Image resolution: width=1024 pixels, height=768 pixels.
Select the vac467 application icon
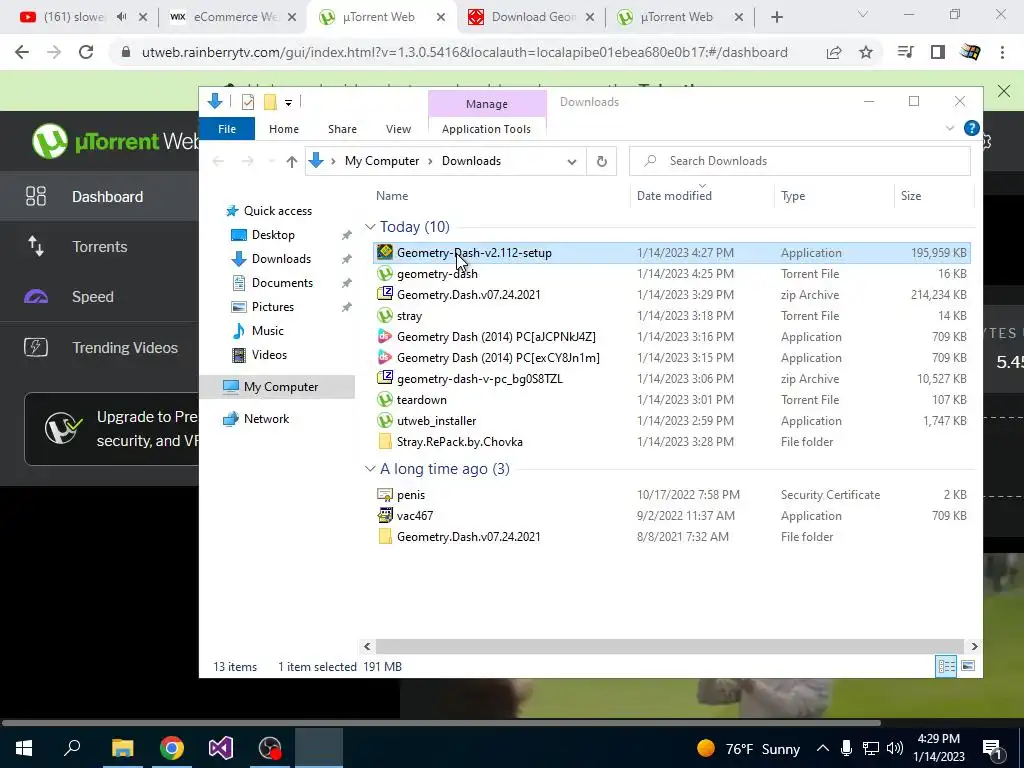click(x=385, y=515)
